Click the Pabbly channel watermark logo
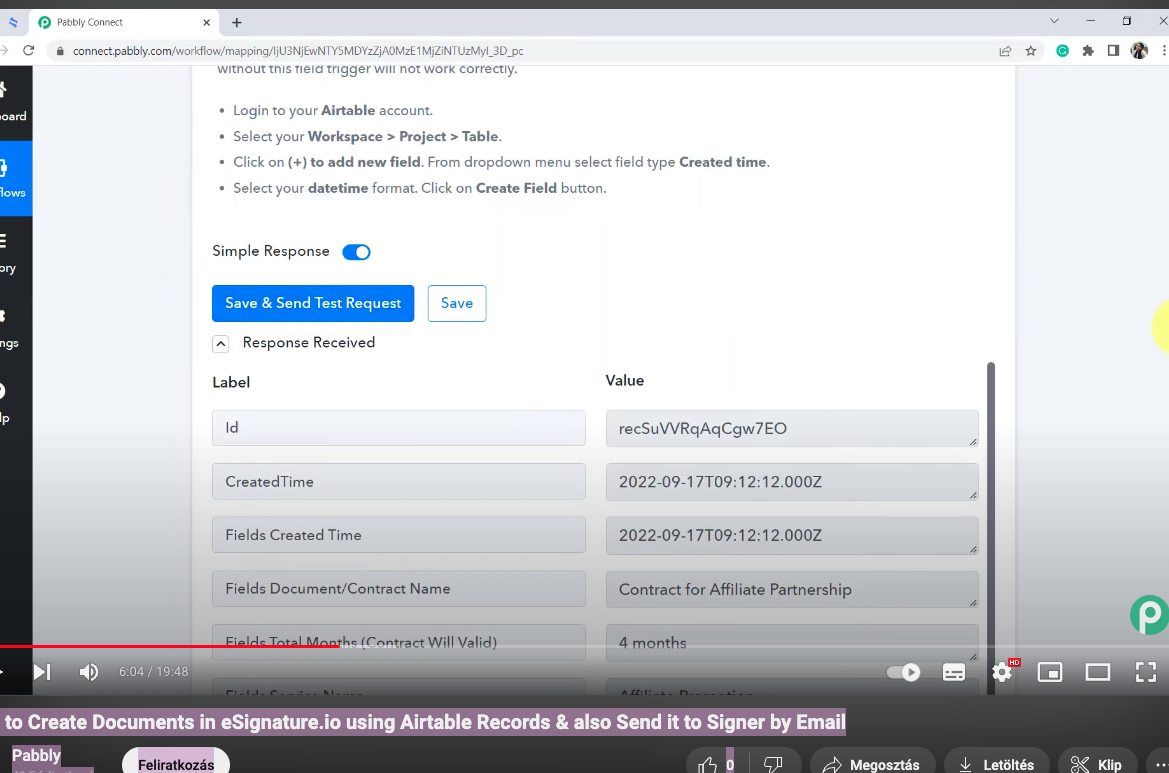1169x773 pixels. click(1150, 615)
